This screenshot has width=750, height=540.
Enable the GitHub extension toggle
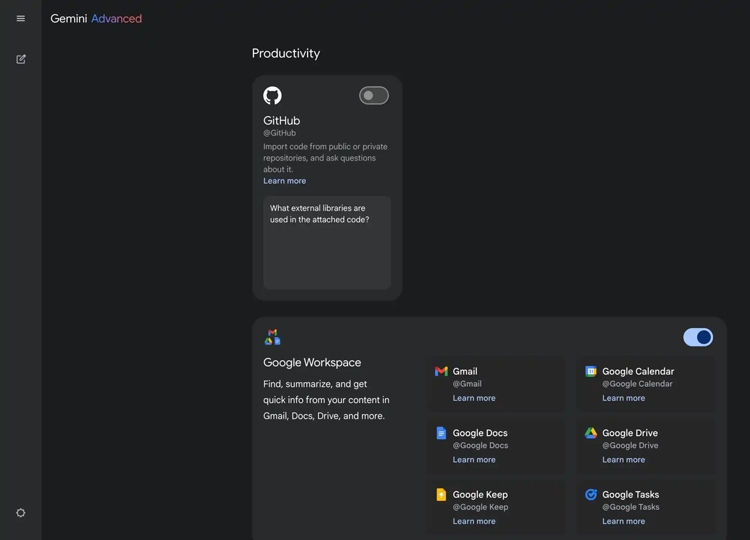374,96
